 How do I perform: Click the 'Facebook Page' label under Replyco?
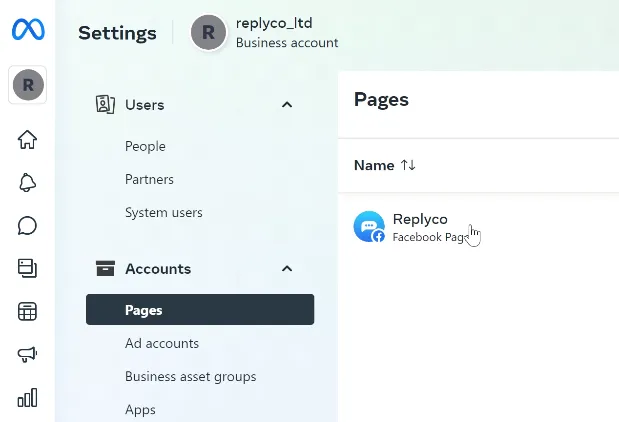pos(430,237)
